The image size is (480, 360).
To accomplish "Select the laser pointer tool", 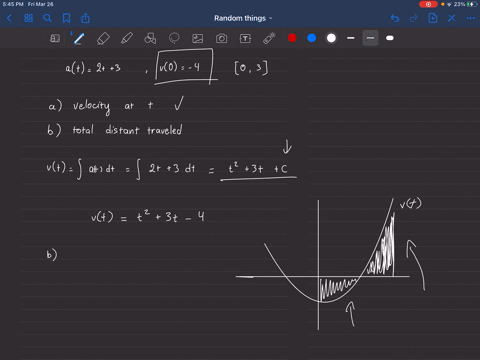I will 269,38.
